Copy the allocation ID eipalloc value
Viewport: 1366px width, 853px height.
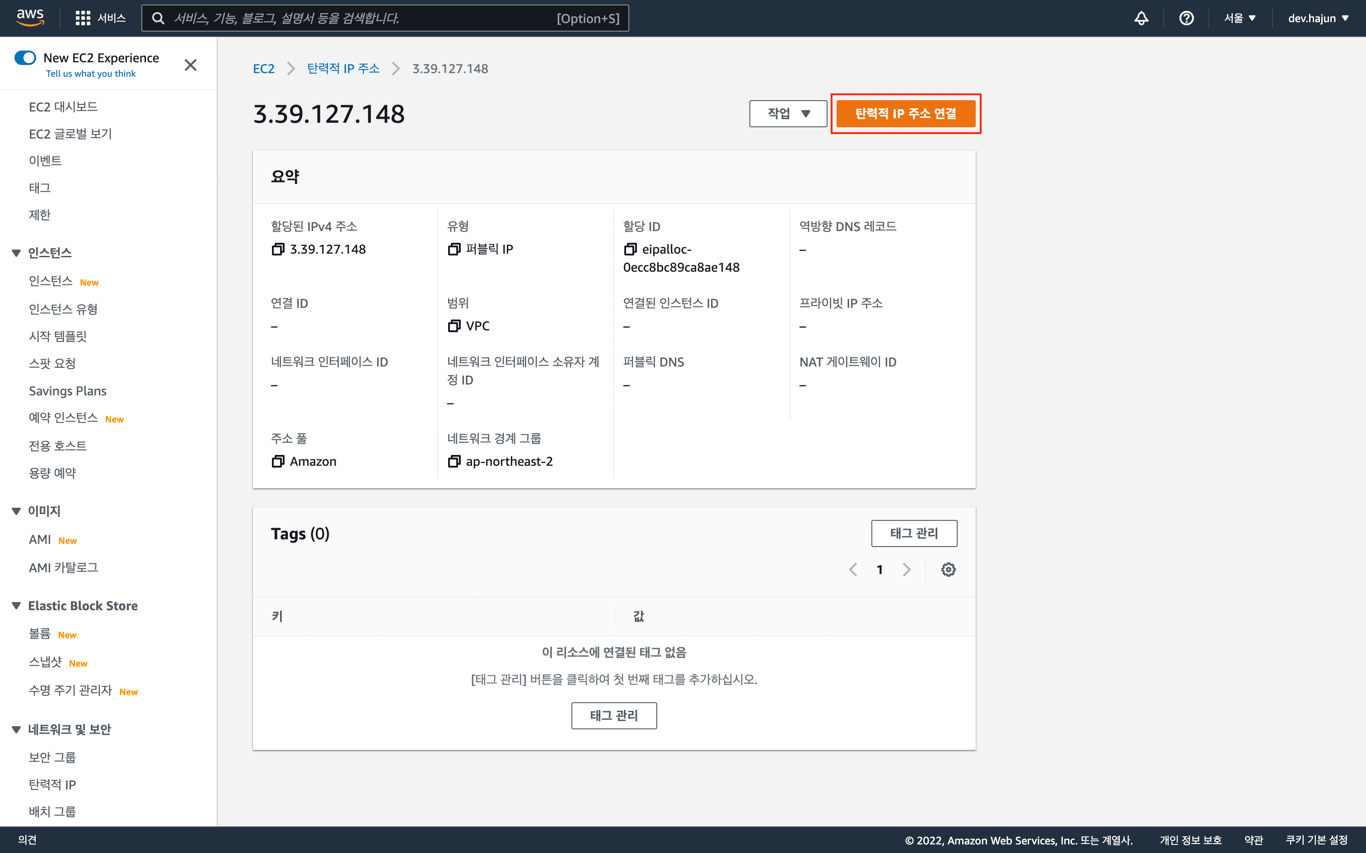tap(630, 249)
